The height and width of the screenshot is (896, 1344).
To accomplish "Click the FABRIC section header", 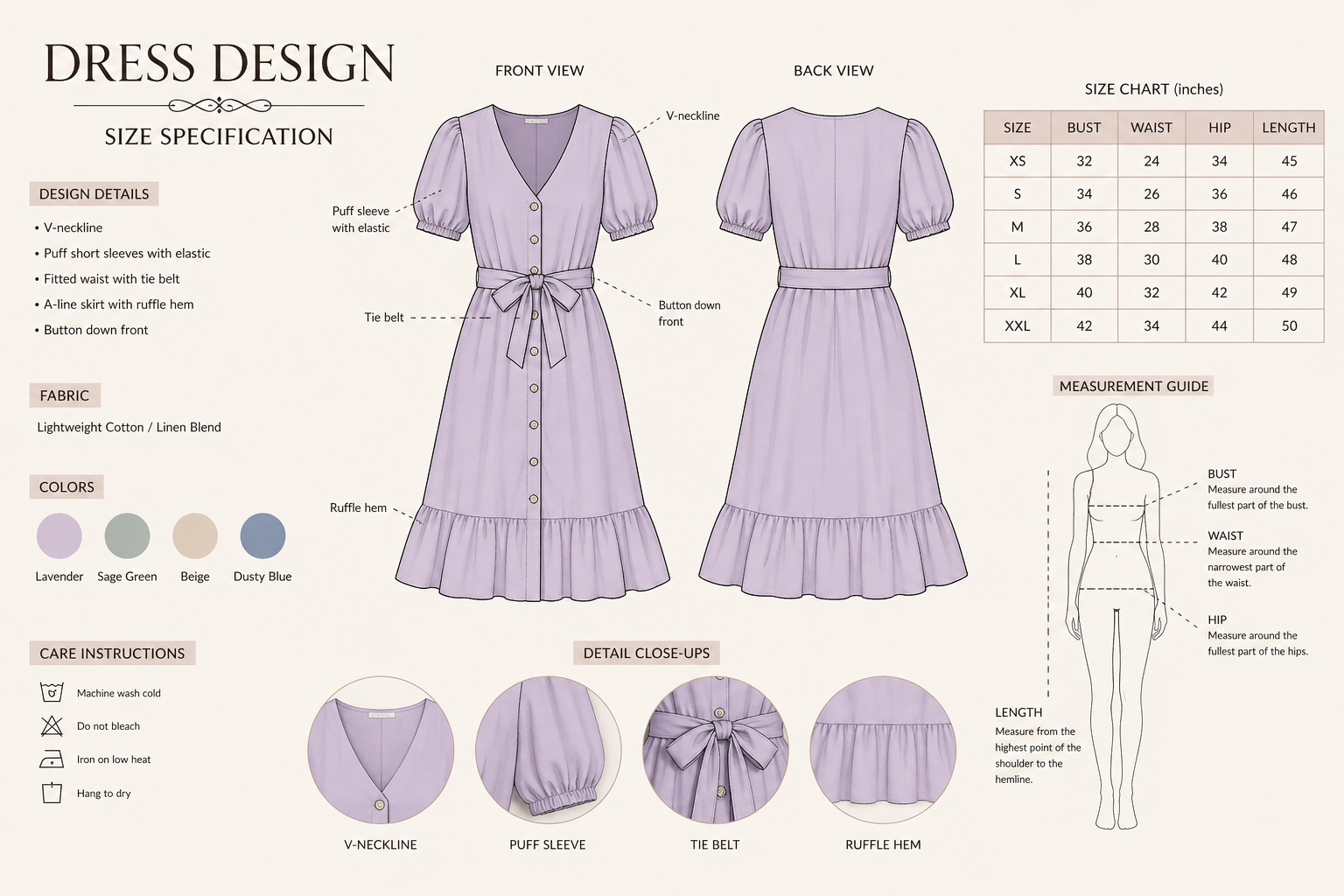I will pyautogui.click(x=65, y=395).
